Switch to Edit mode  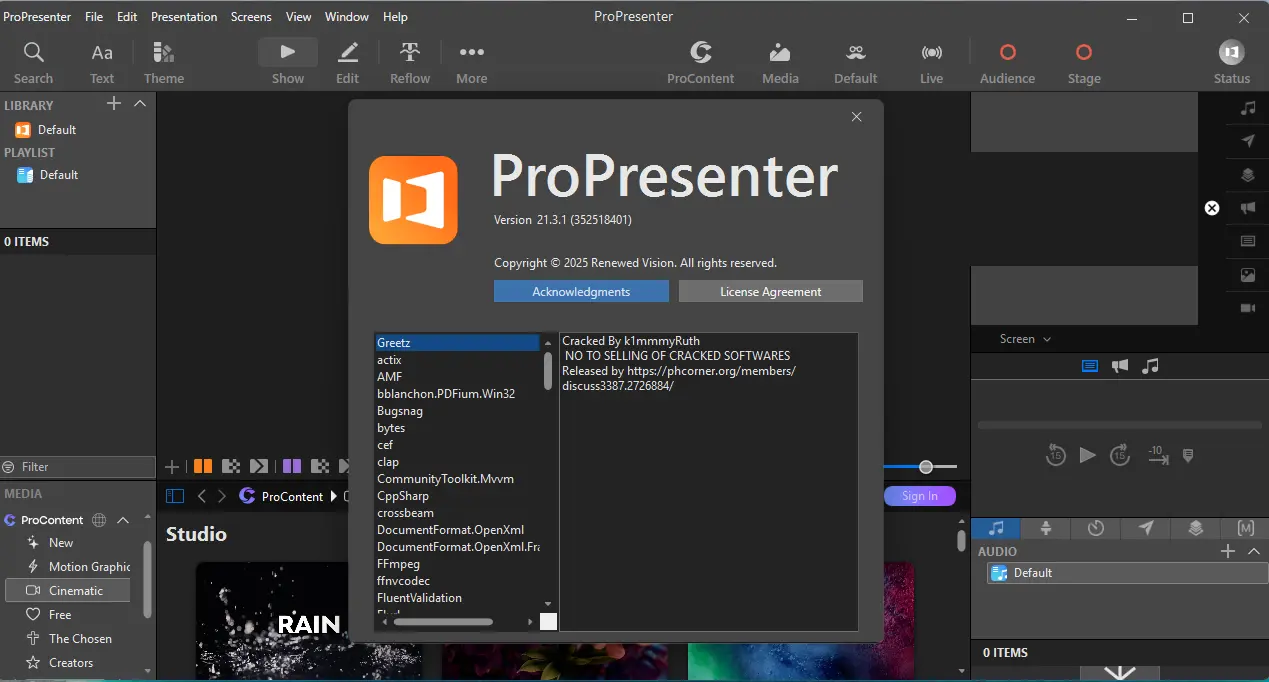347,63
